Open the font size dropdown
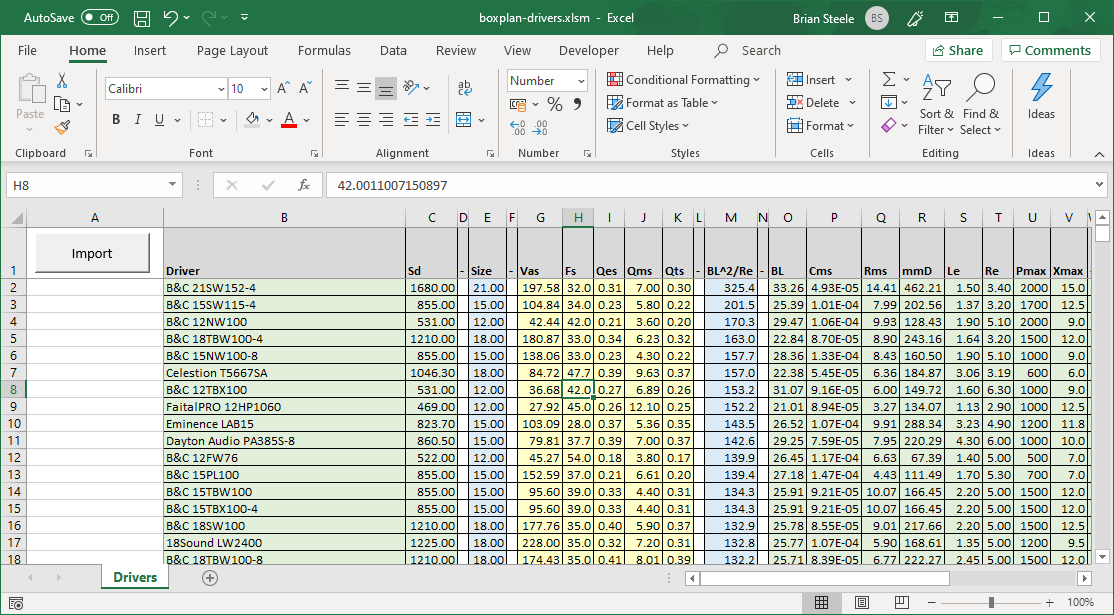This screenshot has height=615, width=1114. point(264,89)
